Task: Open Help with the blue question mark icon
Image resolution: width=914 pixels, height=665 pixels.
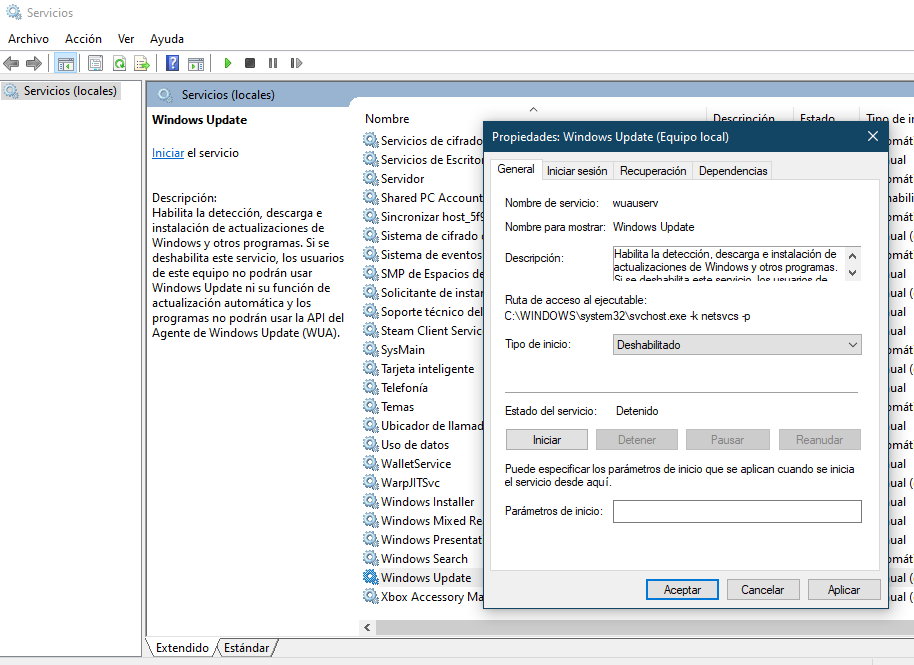Action: click(x=172, y=63)
